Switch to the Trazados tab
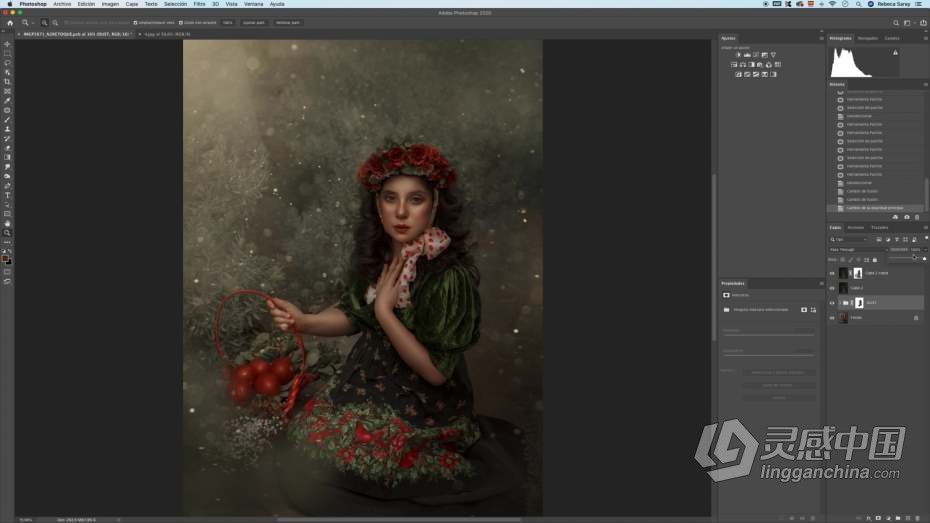 879,228
